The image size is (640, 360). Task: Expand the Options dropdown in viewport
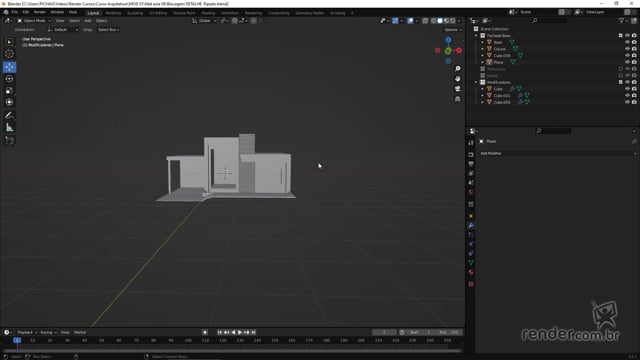(x=453, y=30)
